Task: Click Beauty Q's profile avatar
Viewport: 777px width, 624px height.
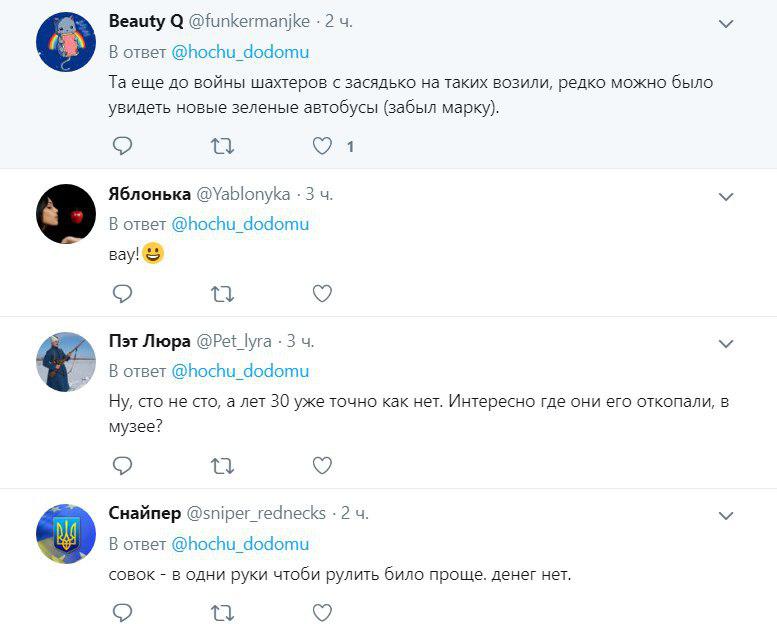Action: 66,44
